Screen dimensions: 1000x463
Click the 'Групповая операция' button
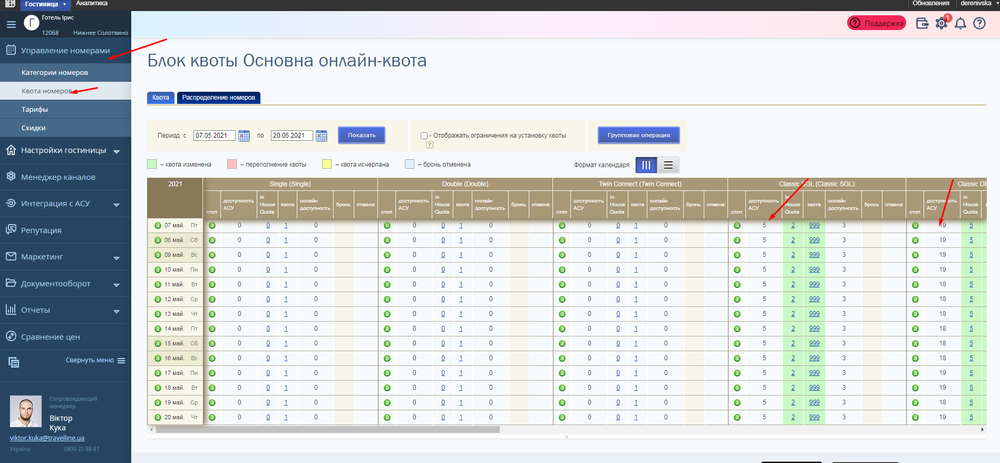point(638,134)
